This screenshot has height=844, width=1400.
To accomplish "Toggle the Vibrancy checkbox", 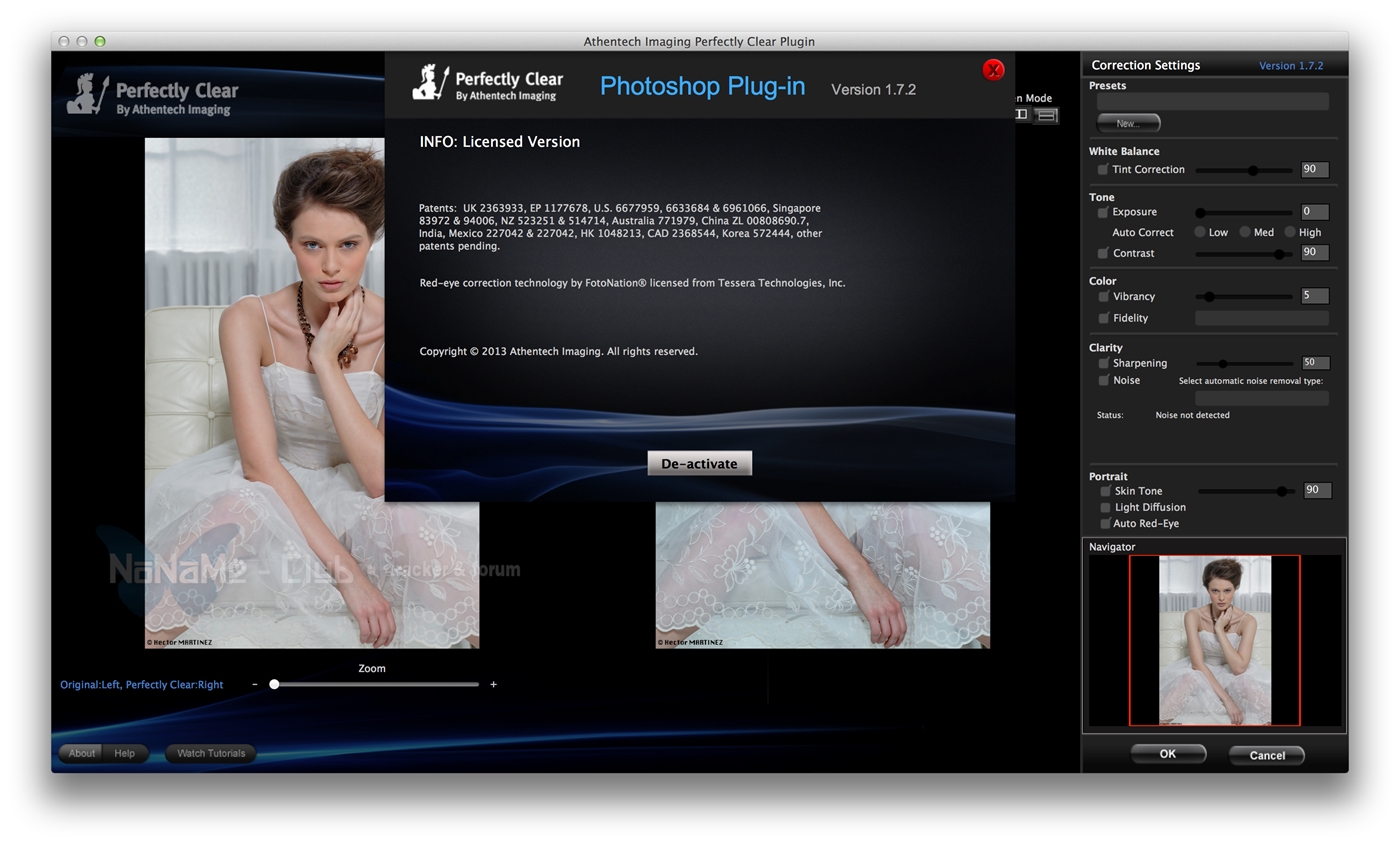I will pyautogui.click(x=1103, y=297).
